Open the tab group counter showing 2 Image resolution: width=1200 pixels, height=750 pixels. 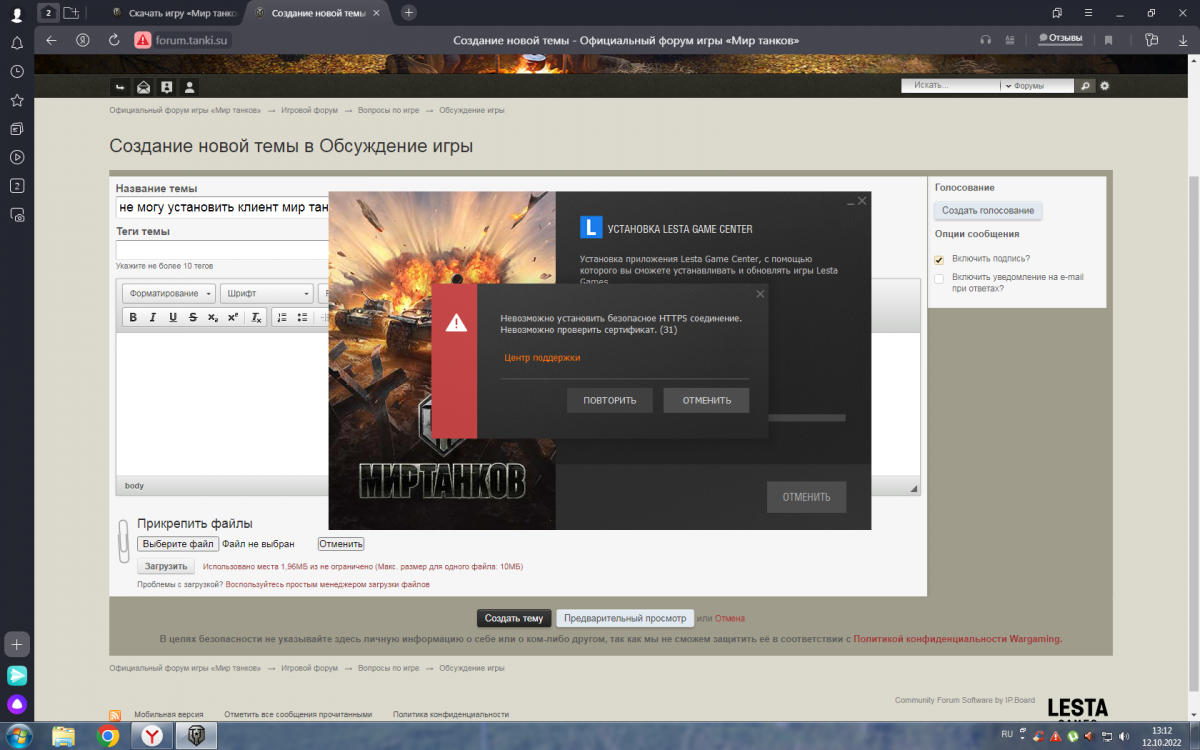(47, 12)
